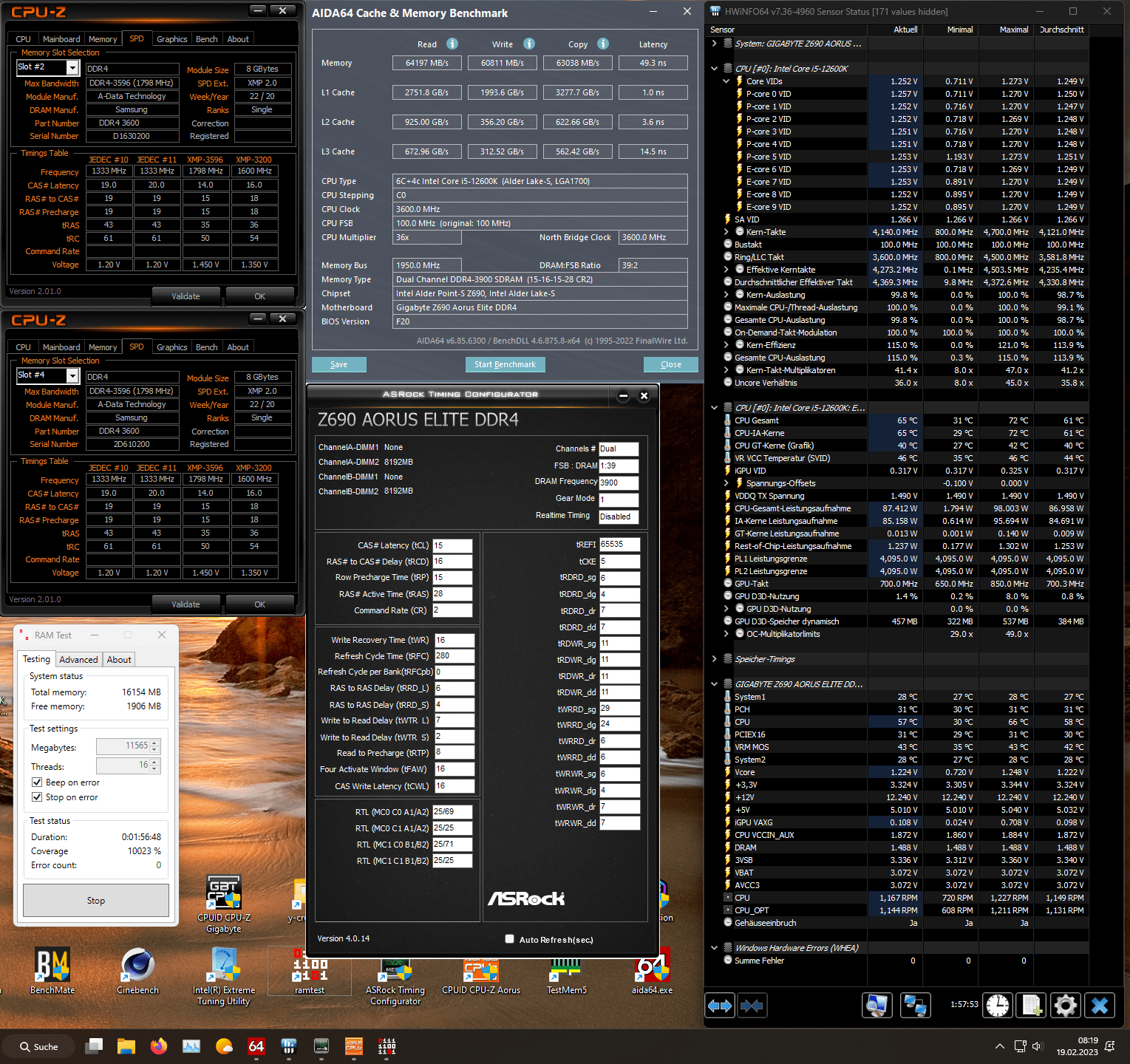This screenshot has height=1064, width=1130.
Task: Open HWiNFO network computers icon
Action: [916, 1006]
